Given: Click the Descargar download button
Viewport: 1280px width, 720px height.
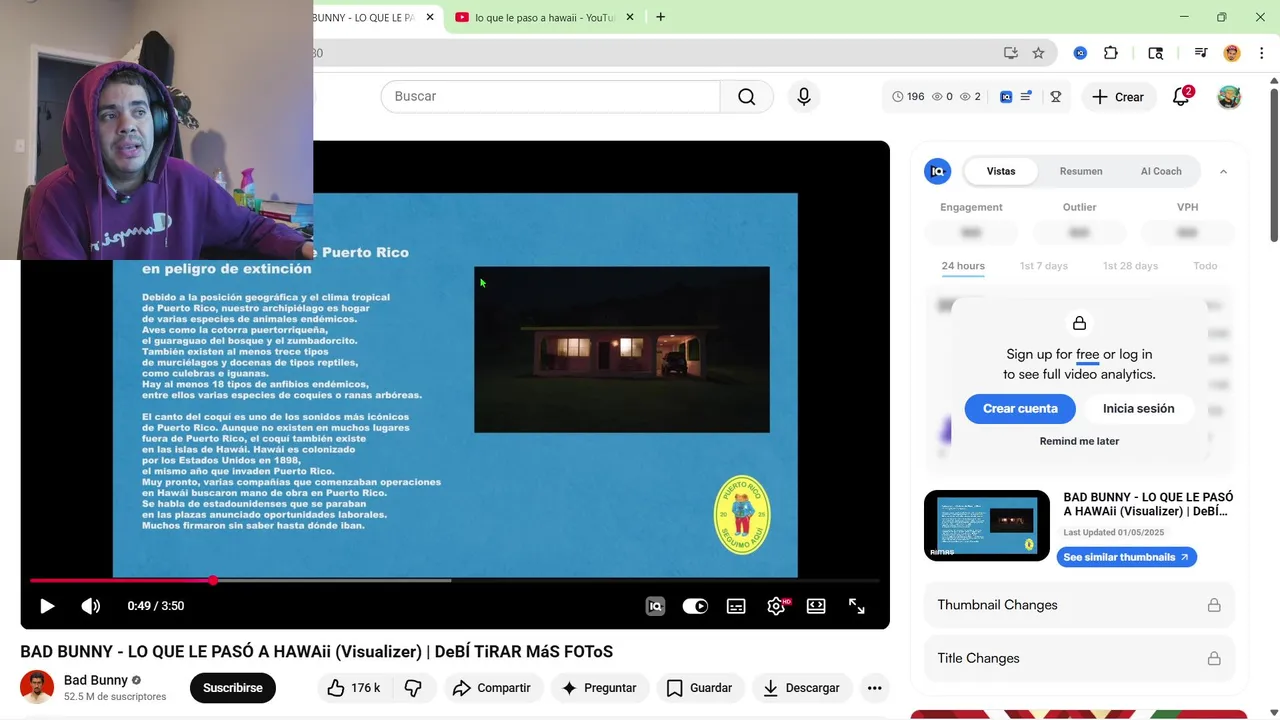Looking at the screenshot, I should coord(802,688).
